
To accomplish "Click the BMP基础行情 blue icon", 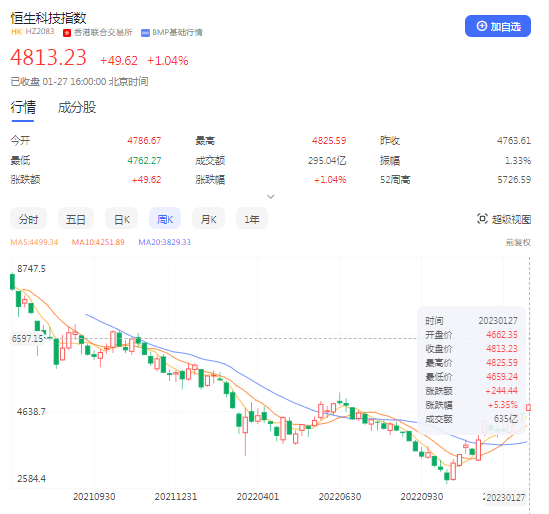I will coord(145,33).
